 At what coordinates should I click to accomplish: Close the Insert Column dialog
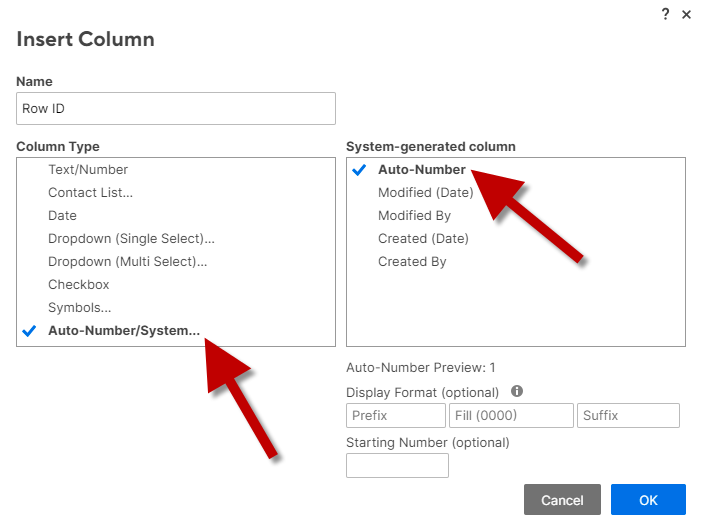686,15
